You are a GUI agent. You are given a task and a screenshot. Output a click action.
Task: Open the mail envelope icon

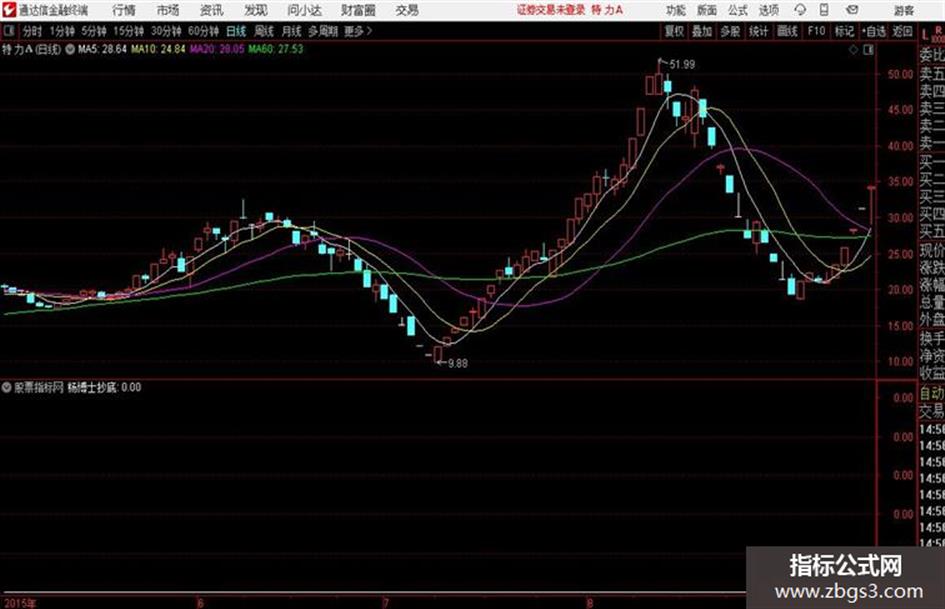point(852,10)
